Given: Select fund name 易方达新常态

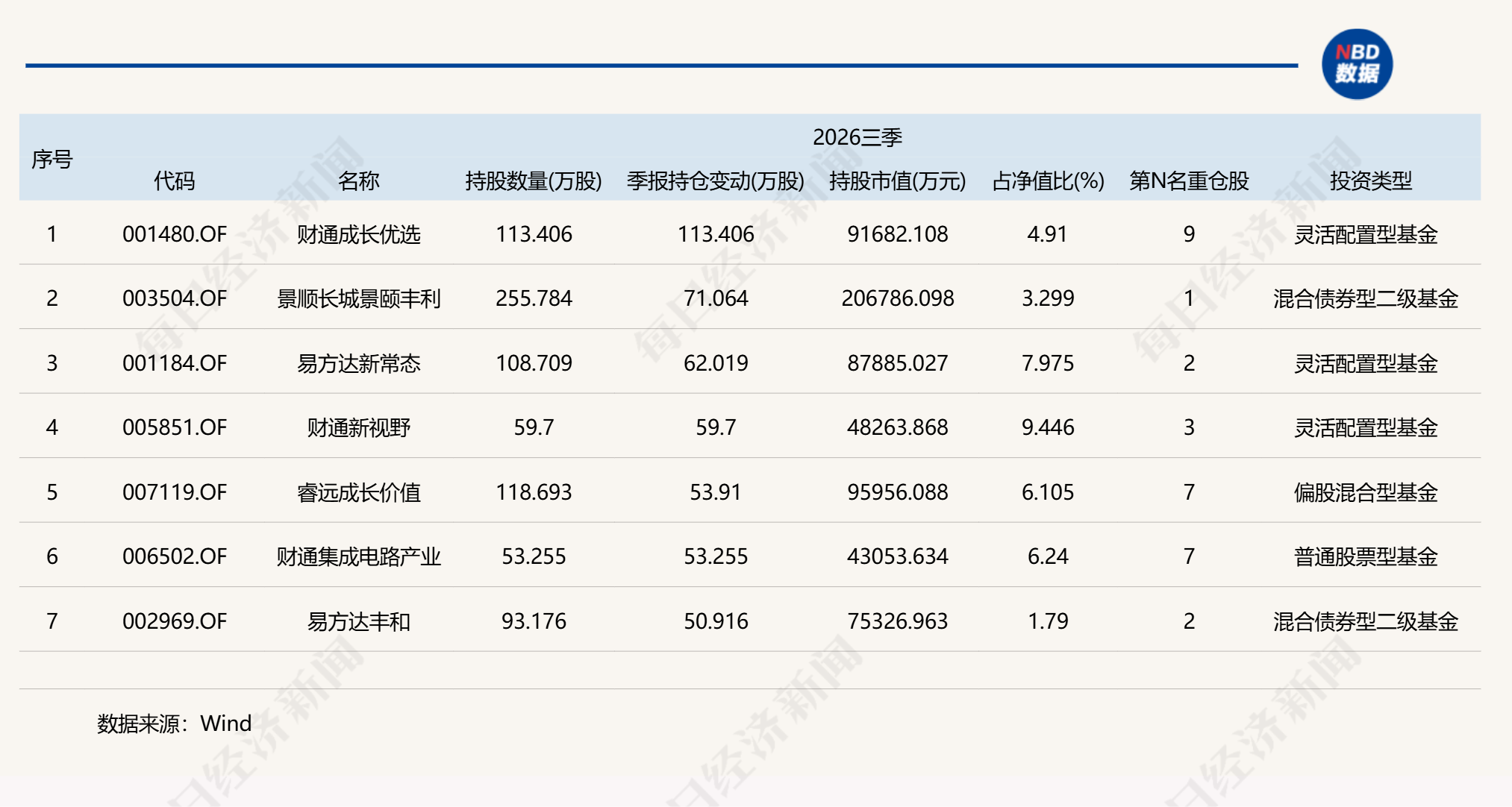Looking at the screenshot, I should [x=359, y=363].
